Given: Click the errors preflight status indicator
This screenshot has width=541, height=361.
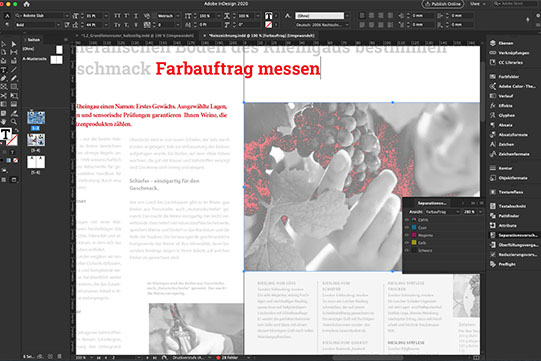Looking at the screenshot, I should pyautogui.click(x=228, y=358).
